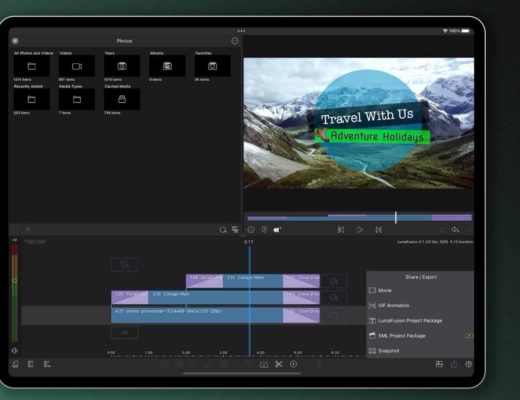Click the second bottom-left toolbar icon

(31, 364)
